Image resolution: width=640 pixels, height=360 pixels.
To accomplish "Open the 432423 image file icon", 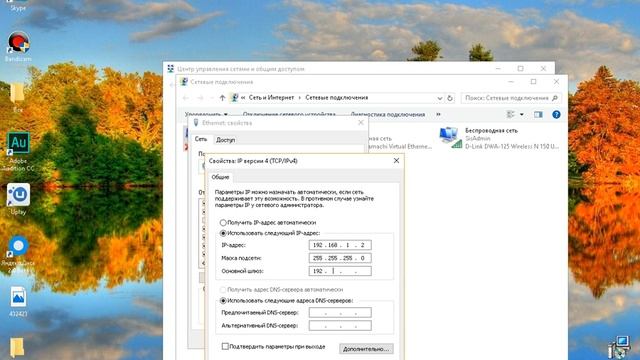I will 18,297.
